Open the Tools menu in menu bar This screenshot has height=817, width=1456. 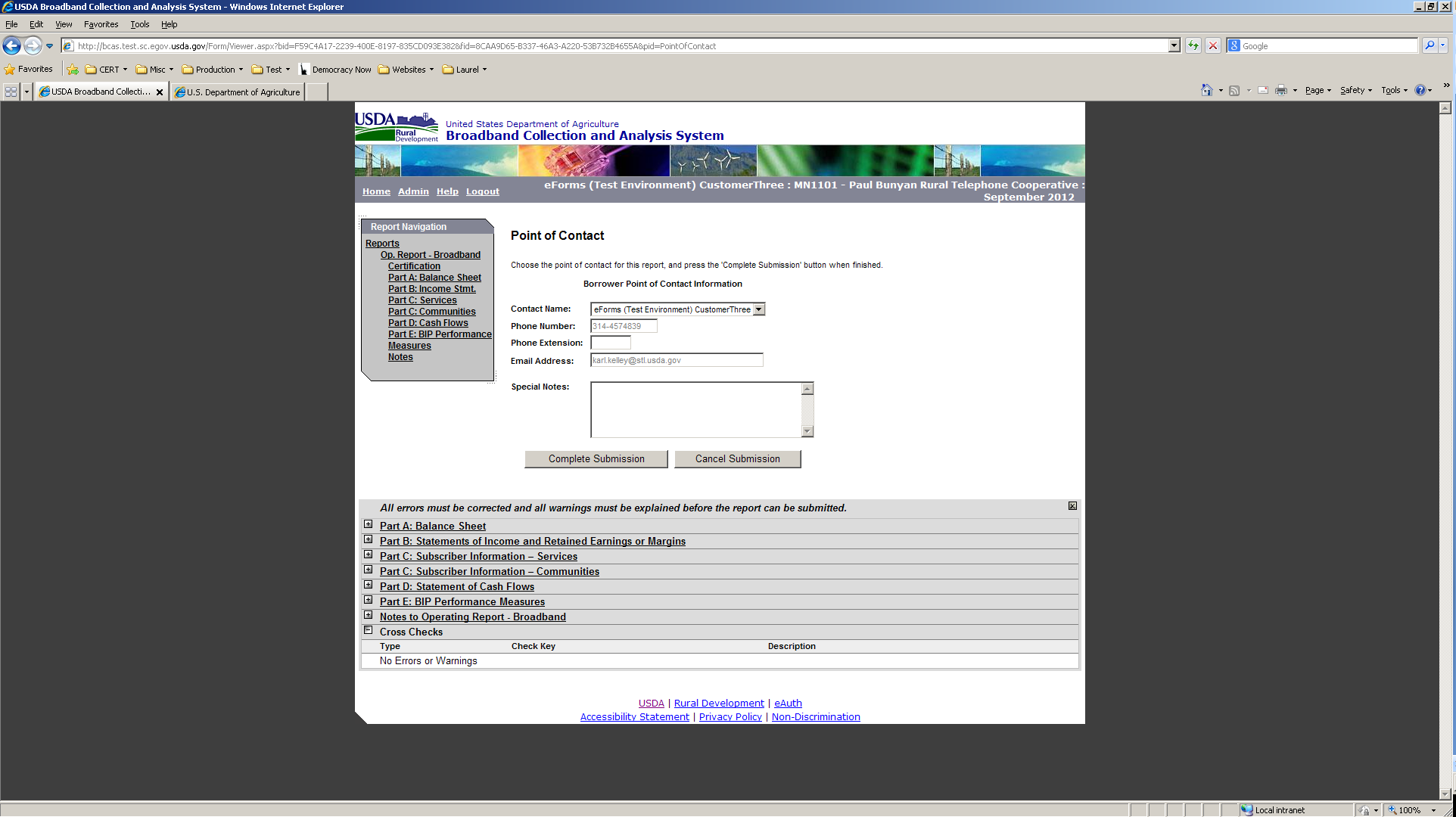point(139,24)
